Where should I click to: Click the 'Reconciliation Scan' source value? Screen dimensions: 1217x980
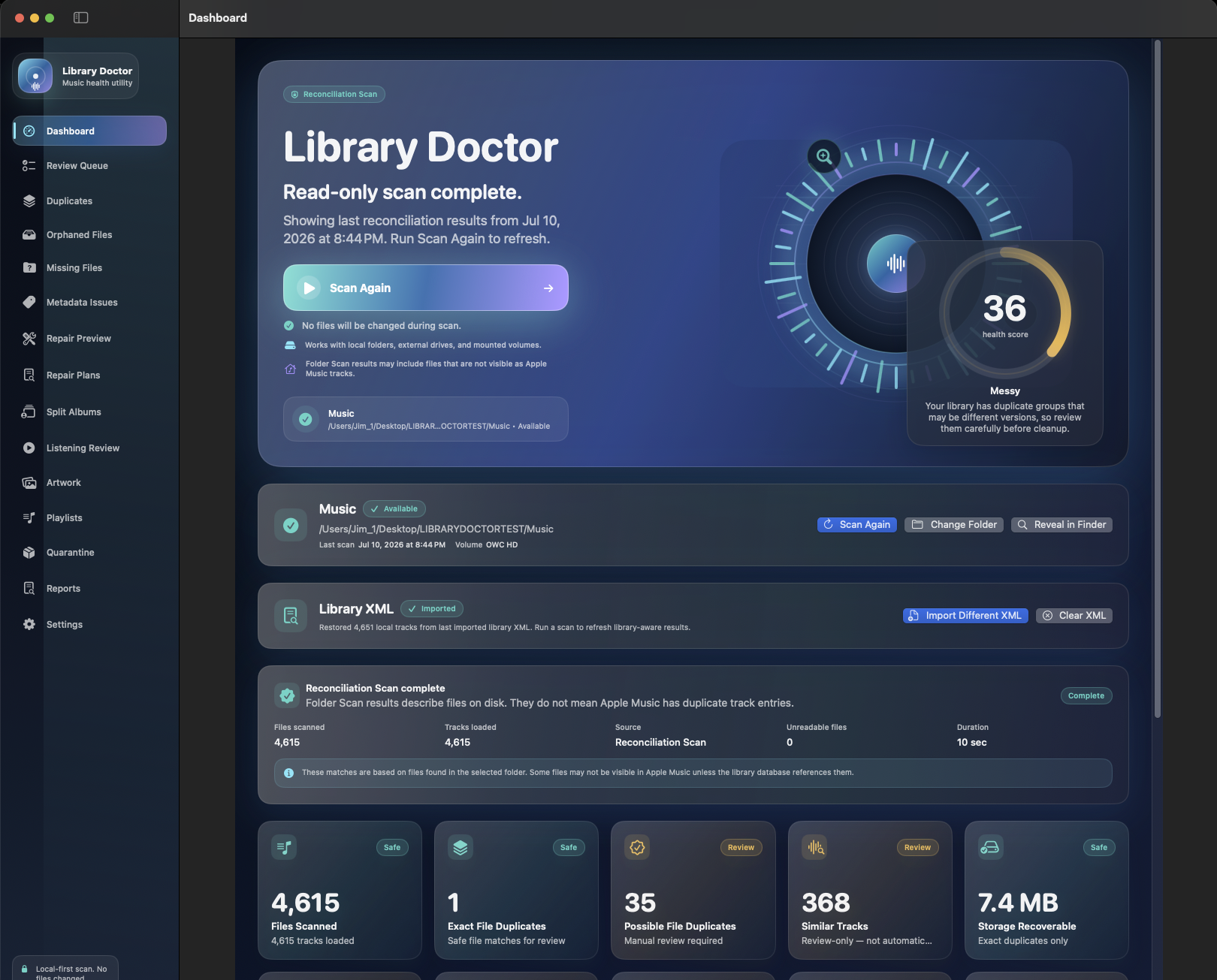coord(660,742)
